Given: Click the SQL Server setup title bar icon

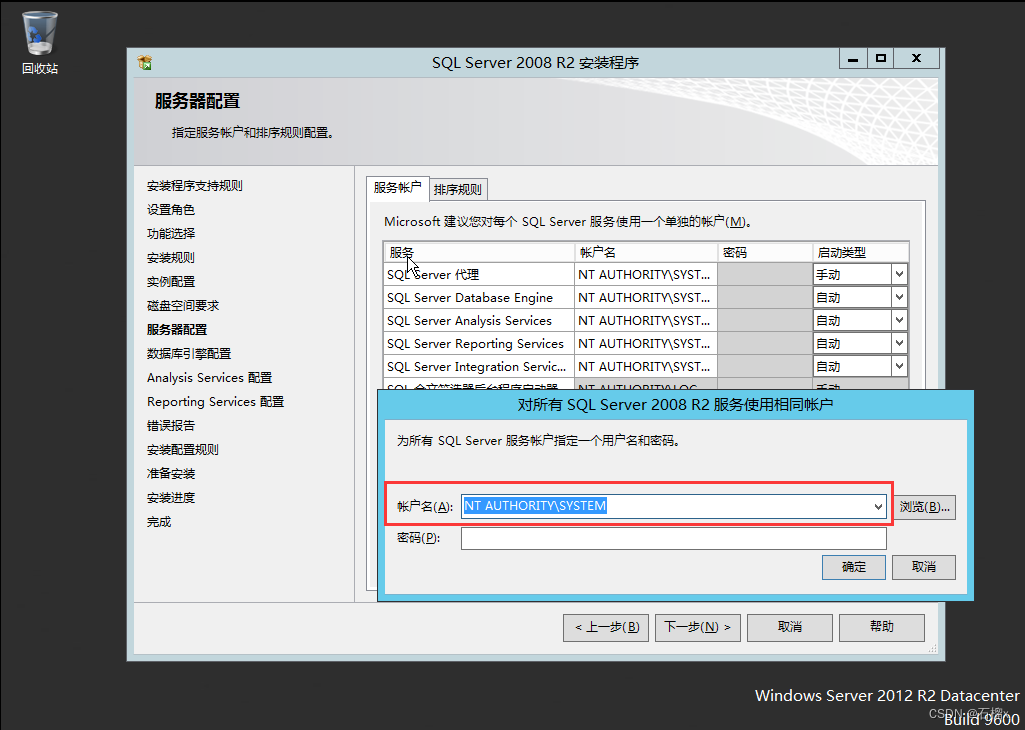Looking at the screenshot, I should click(x=144, y=63).
